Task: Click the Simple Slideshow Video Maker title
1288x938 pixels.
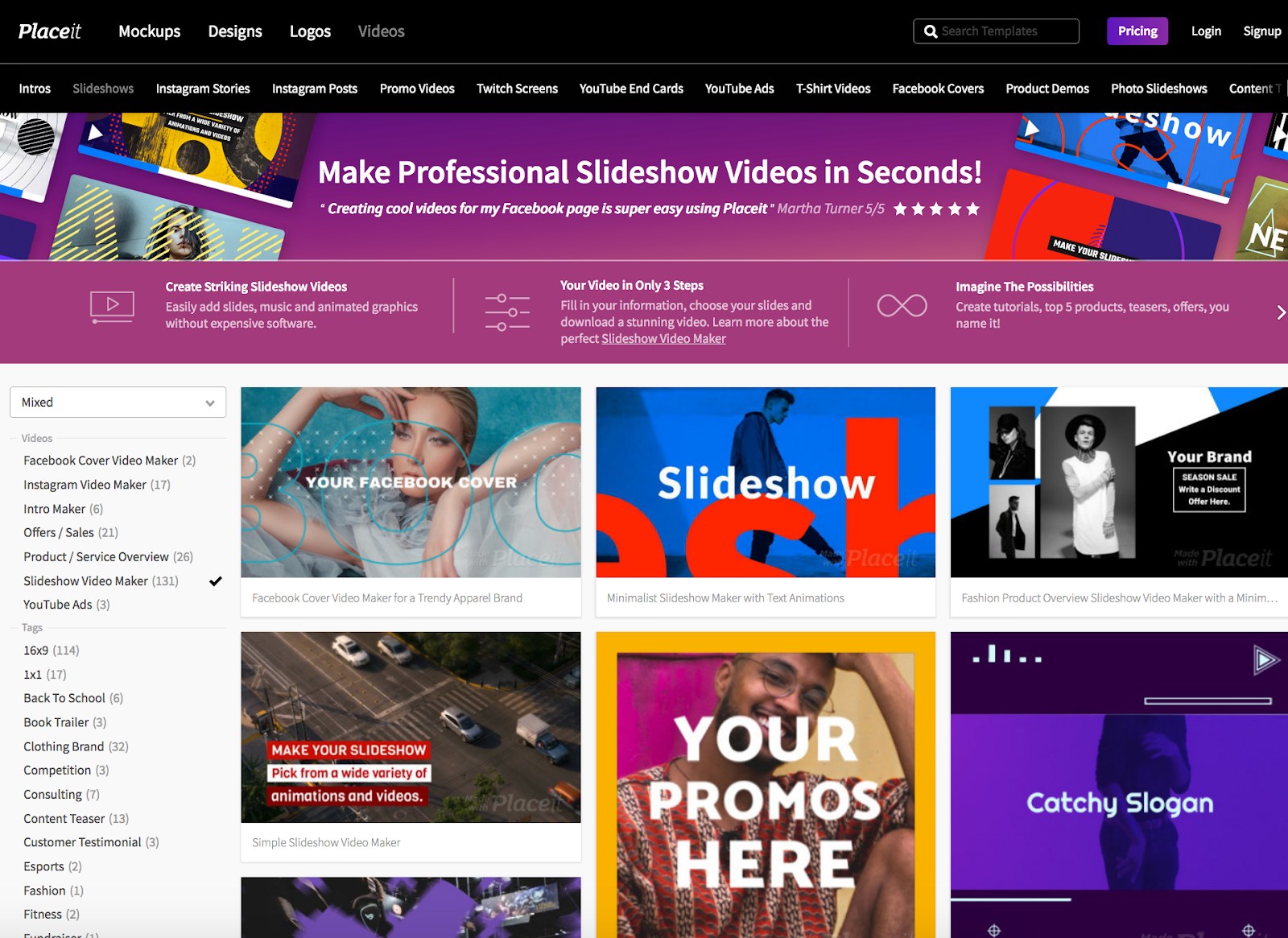Action: click(x=326, y=843)
